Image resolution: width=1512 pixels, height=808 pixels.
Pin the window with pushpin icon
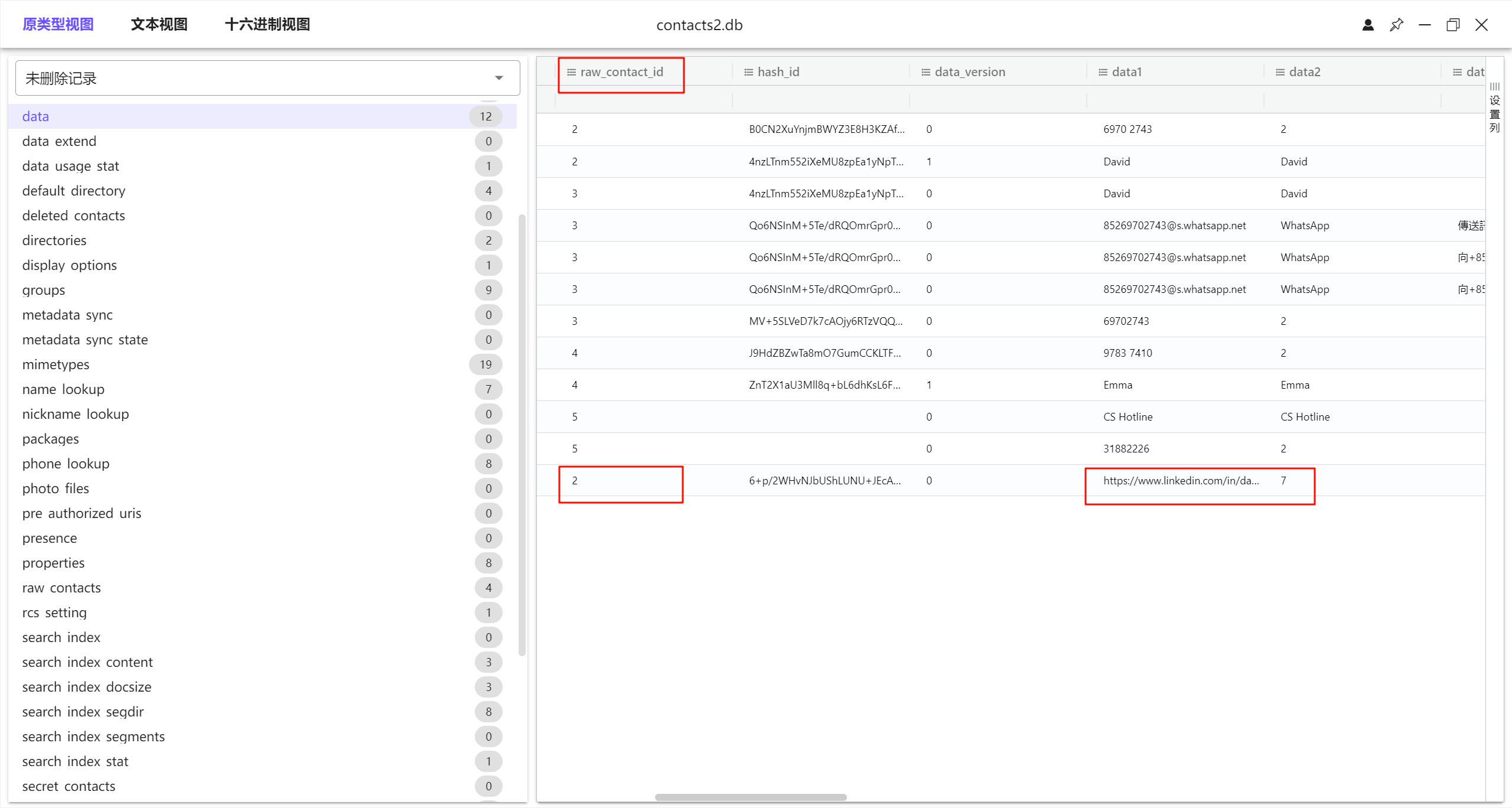[x=1396, y=25]
